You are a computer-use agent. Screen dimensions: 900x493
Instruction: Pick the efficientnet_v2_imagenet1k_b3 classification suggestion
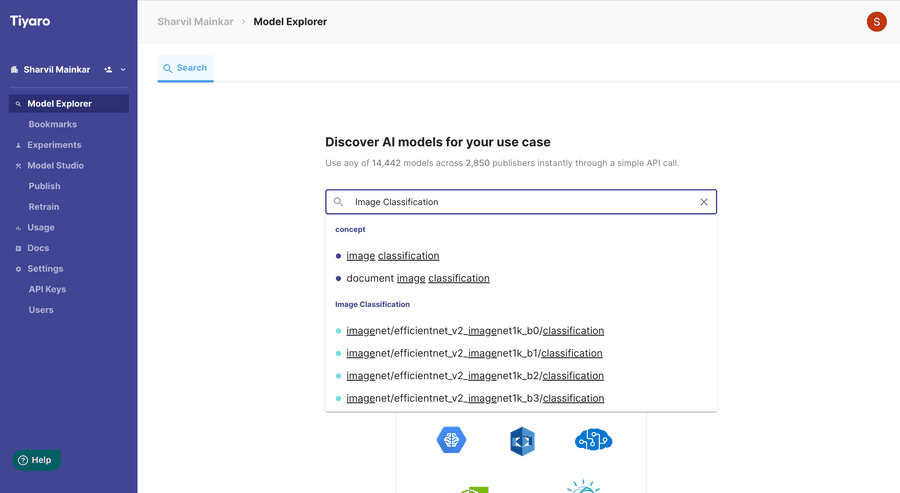point(474,398)
